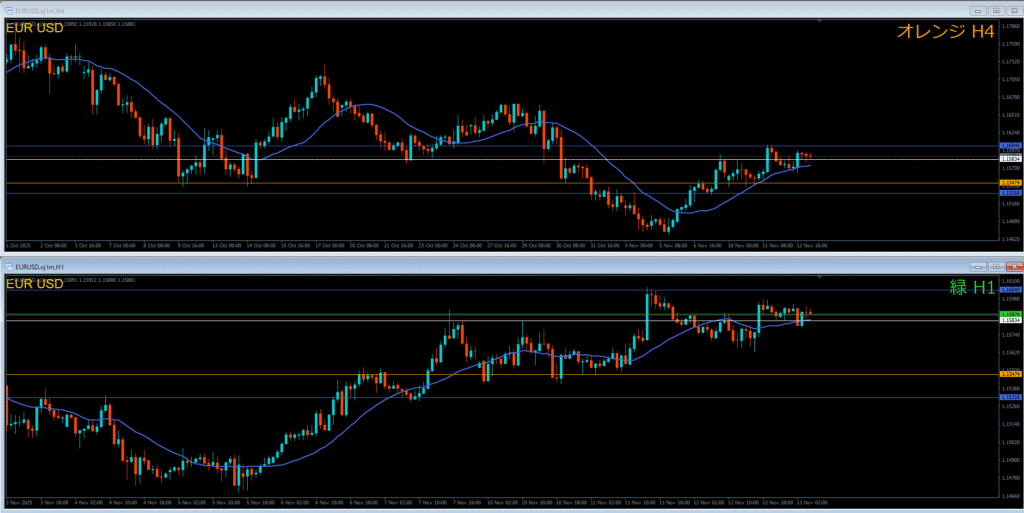
Task: Select the オレンジ H4 text label
Action: [945, 32]
